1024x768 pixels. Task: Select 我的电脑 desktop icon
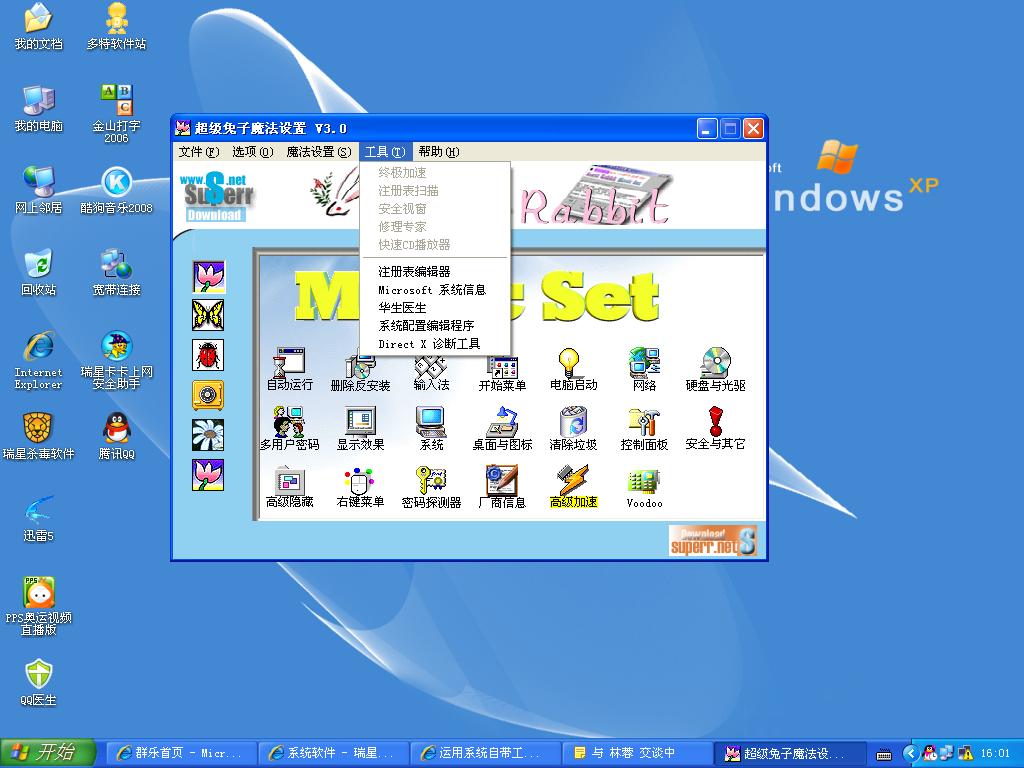point(39,108)
